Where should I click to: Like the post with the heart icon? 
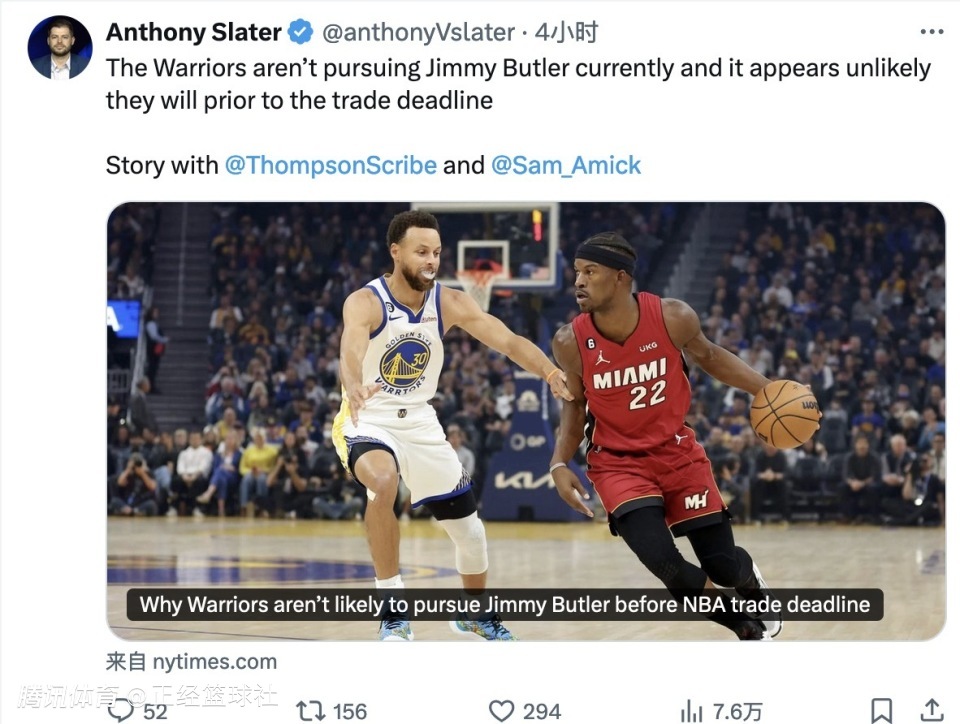tap(501, 711)
